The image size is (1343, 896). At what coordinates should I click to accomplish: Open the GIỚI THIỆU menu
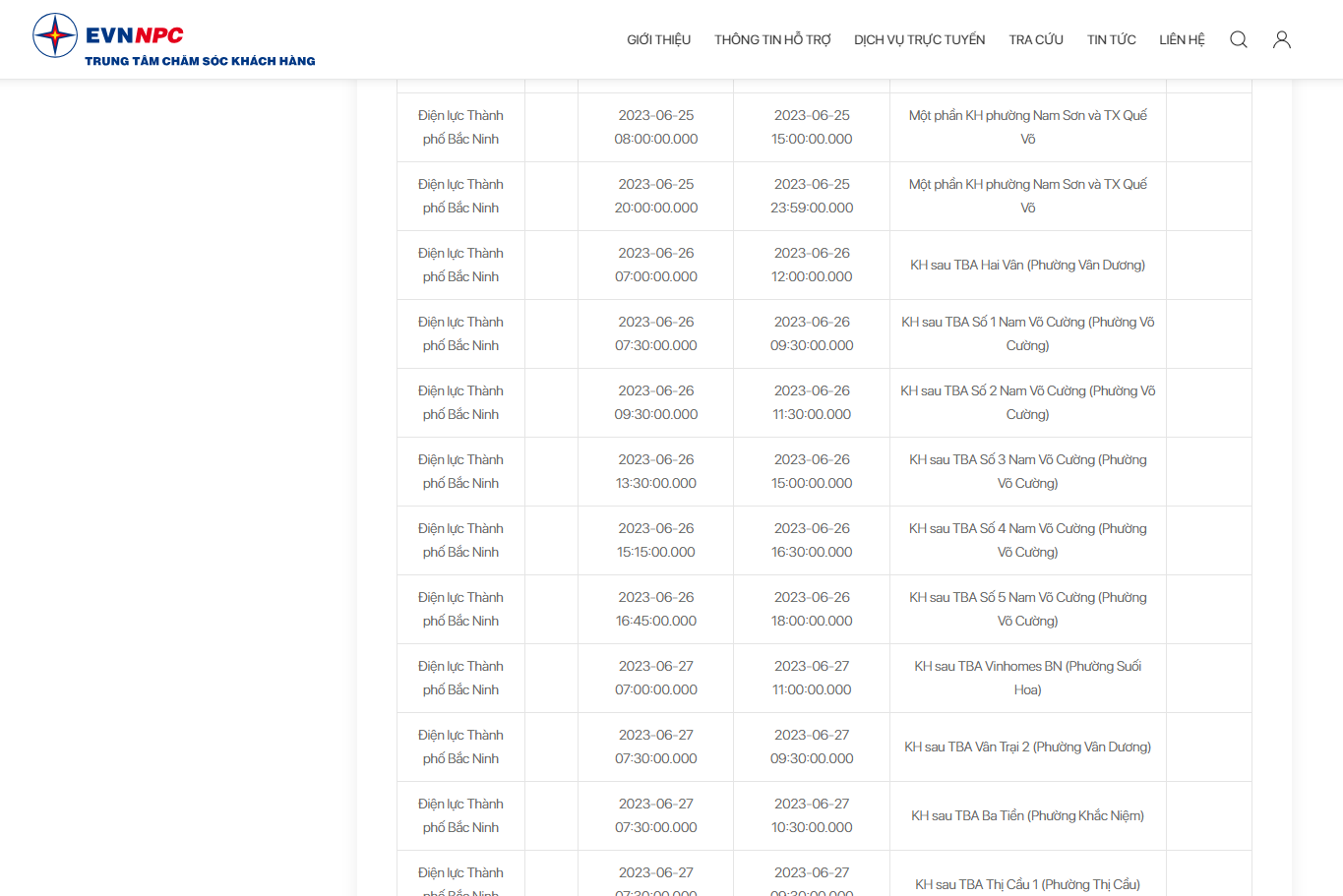[658, 39]
